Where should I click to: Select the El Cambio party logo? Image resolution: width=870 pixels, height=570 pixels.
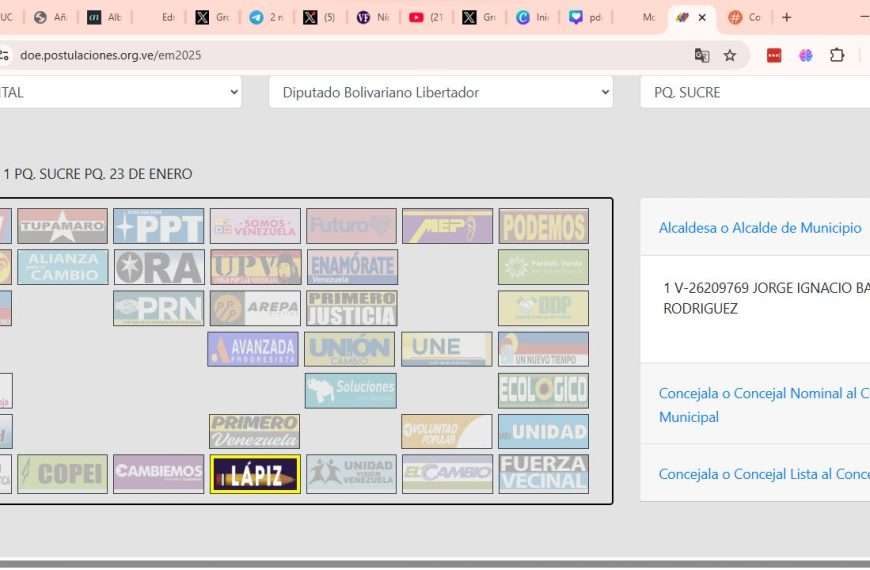click(x=447, y=474)
